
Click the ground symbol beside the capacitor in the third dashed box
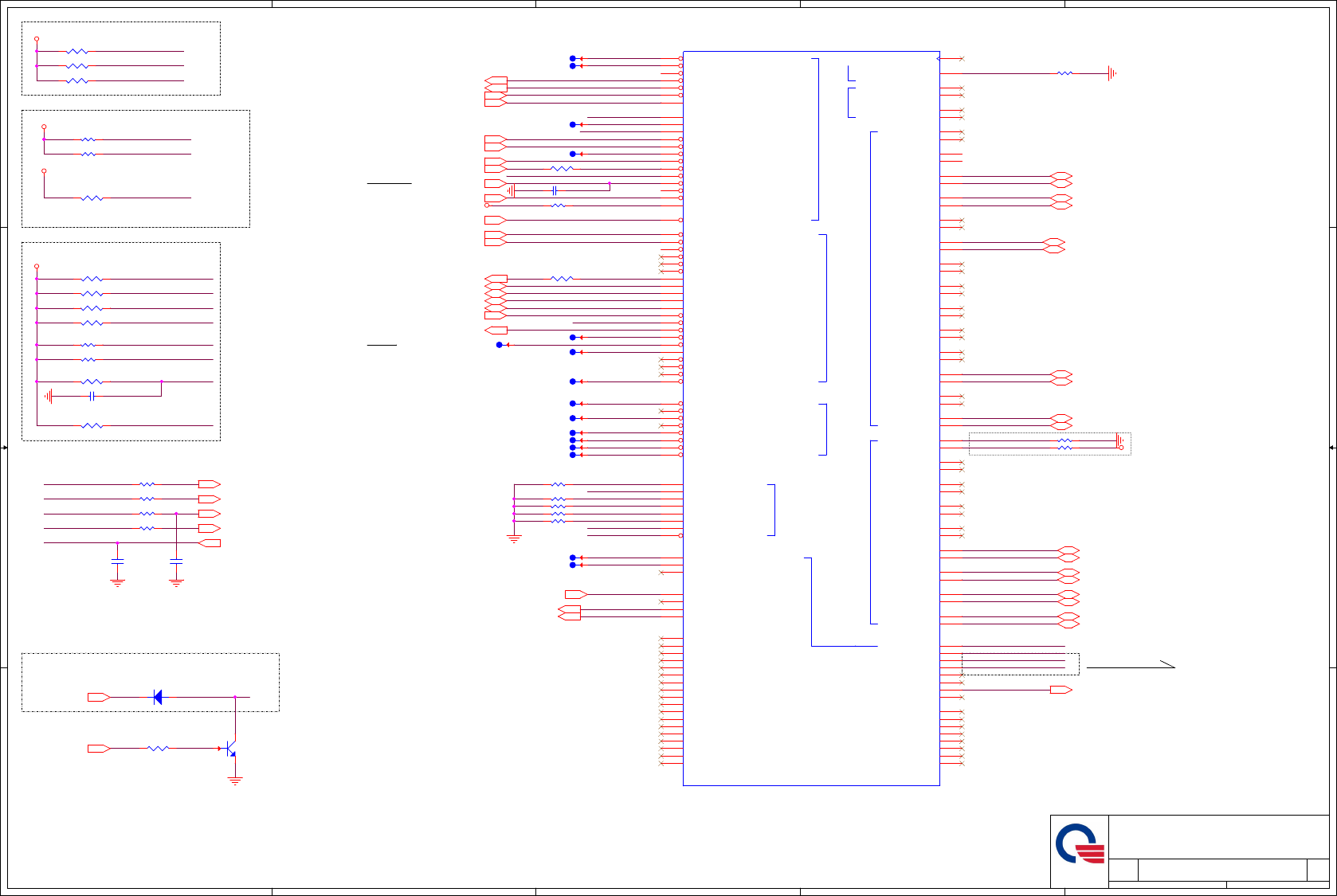(x=49, y=396)
